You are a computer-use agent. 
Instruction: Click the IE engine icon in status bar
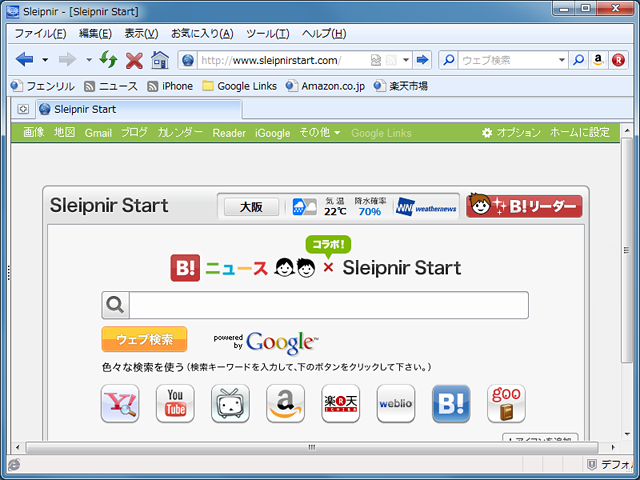click(x=14, y=464)
